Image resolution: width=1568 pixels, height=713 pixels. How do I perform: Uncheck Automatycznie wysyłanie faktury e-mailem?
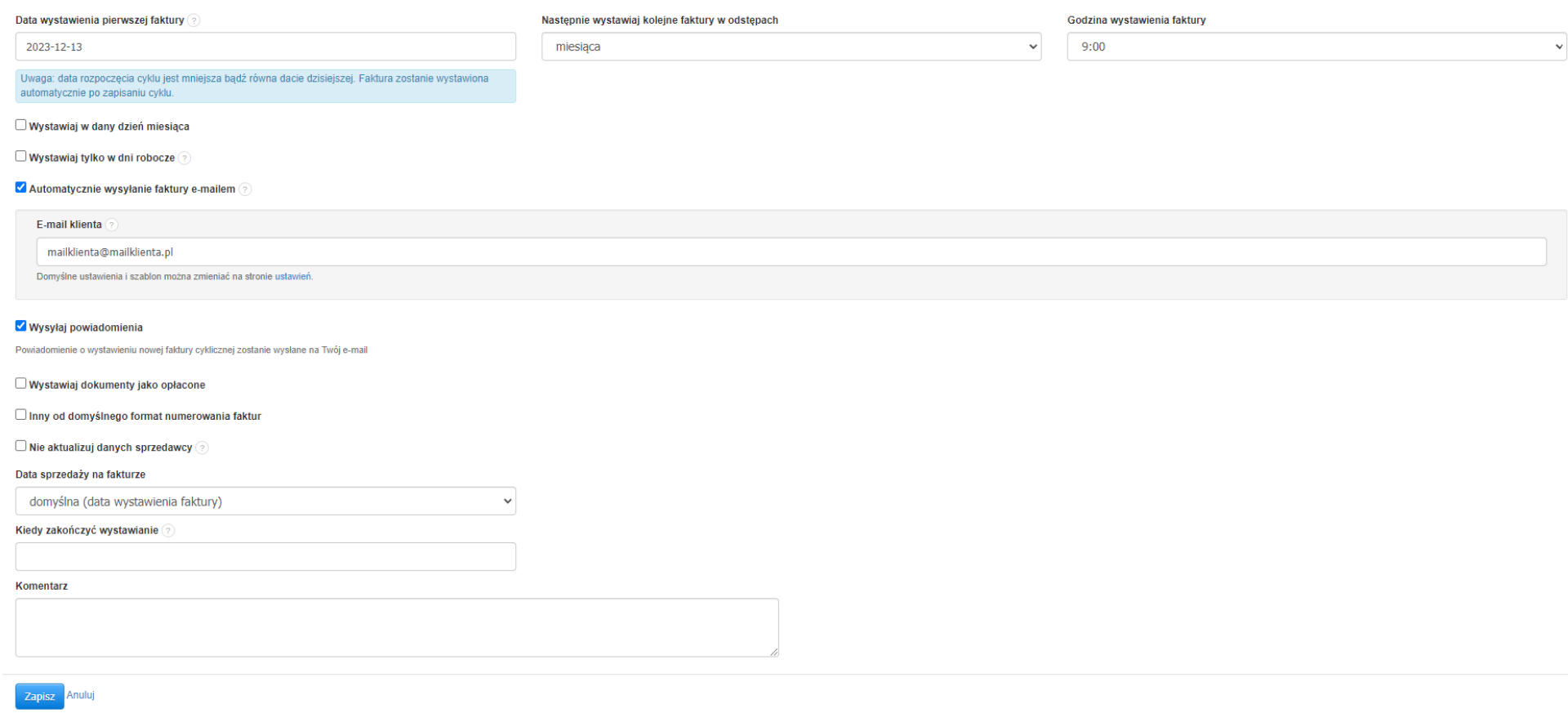[21, 187]
